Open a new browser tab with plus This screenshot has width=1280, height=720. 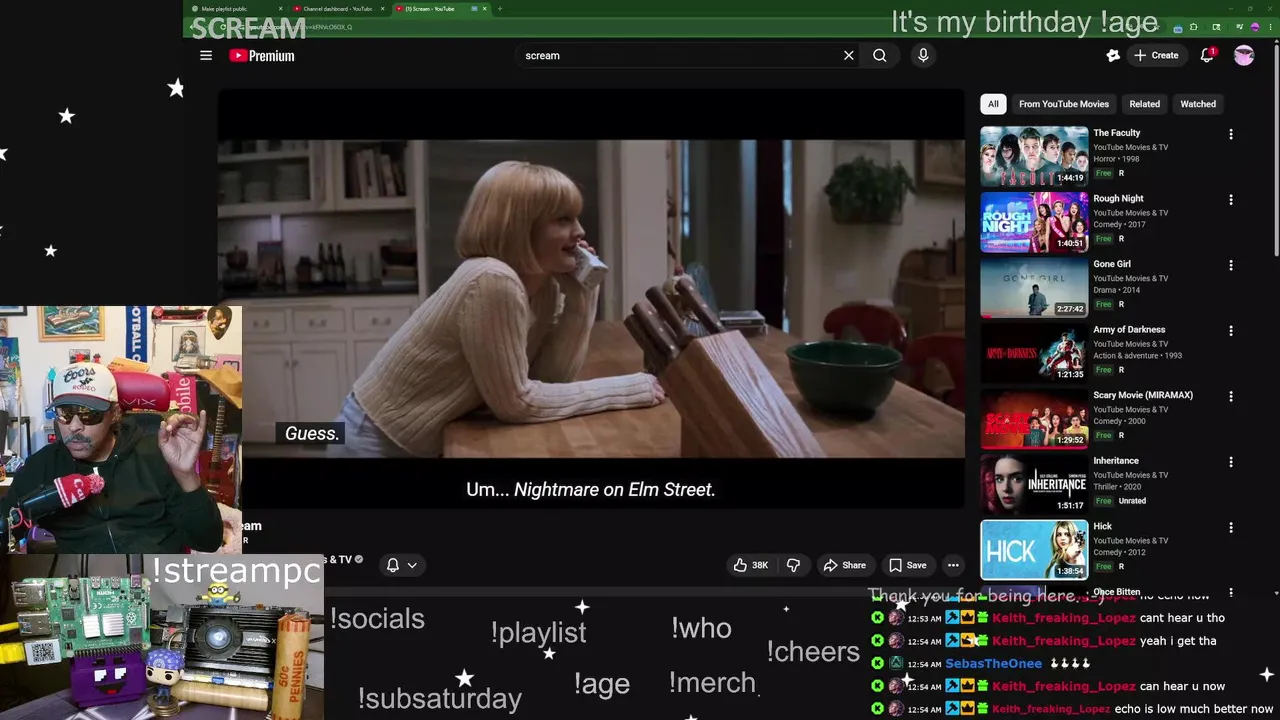(500, 9)
